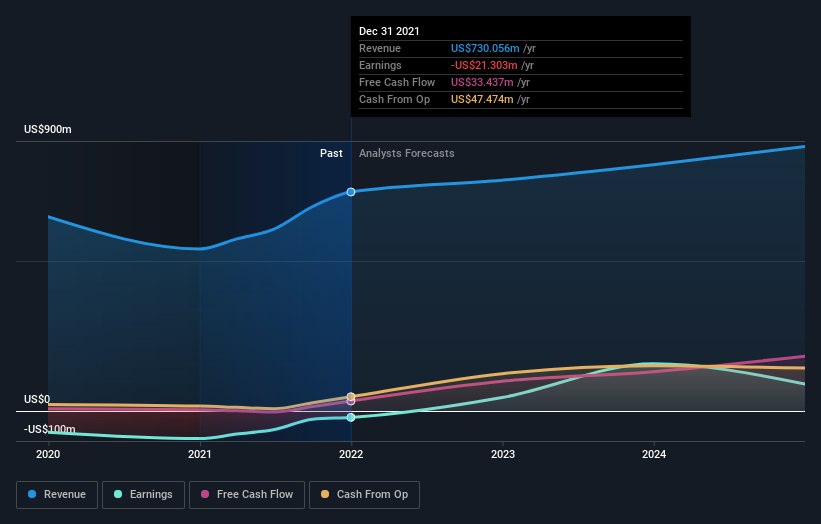Click the 2021 x-axis label

[x=199, y=454]
